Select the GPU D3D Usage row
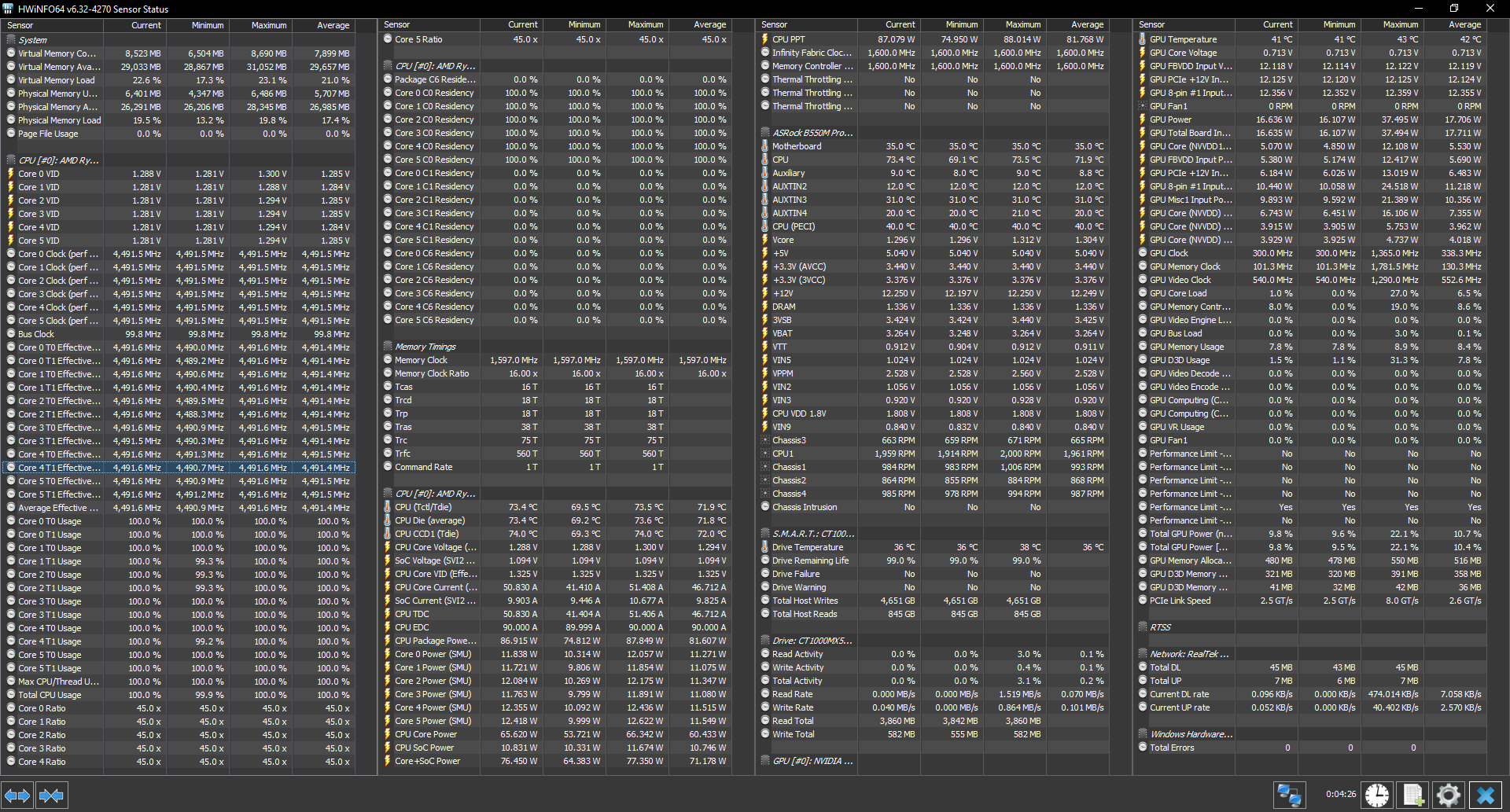The width and height of the screenshot is (1510, 812). 1311,360
